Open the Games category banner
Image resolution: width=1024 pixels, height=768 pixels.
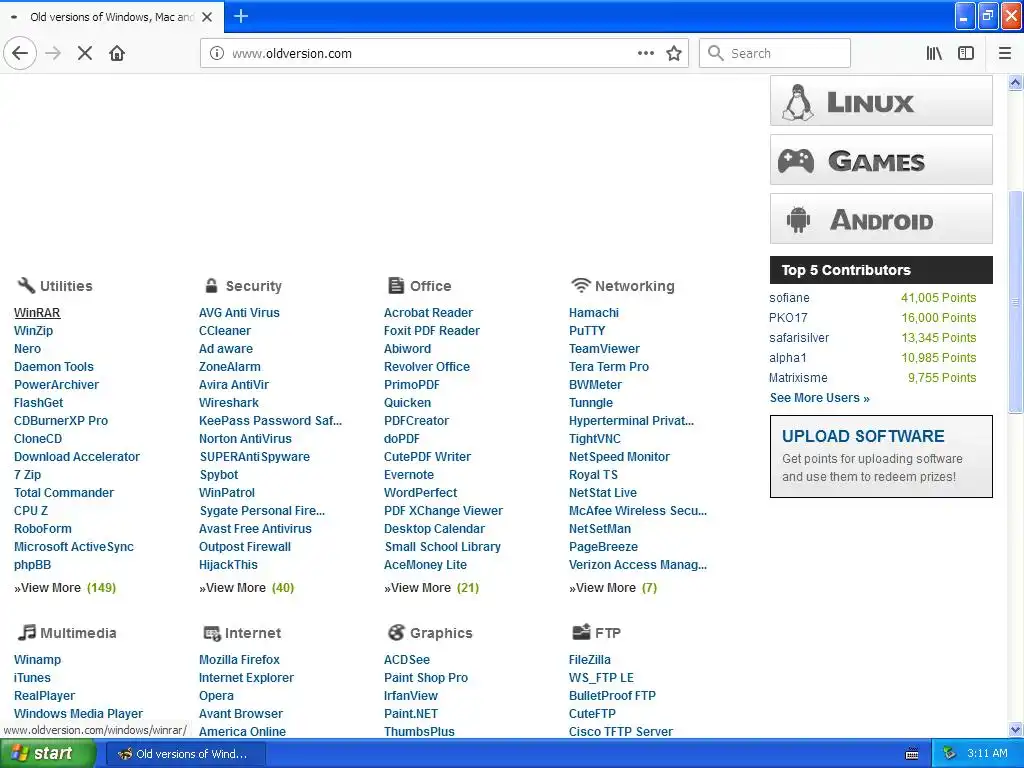pyautogui.click(x=881, y=160)
